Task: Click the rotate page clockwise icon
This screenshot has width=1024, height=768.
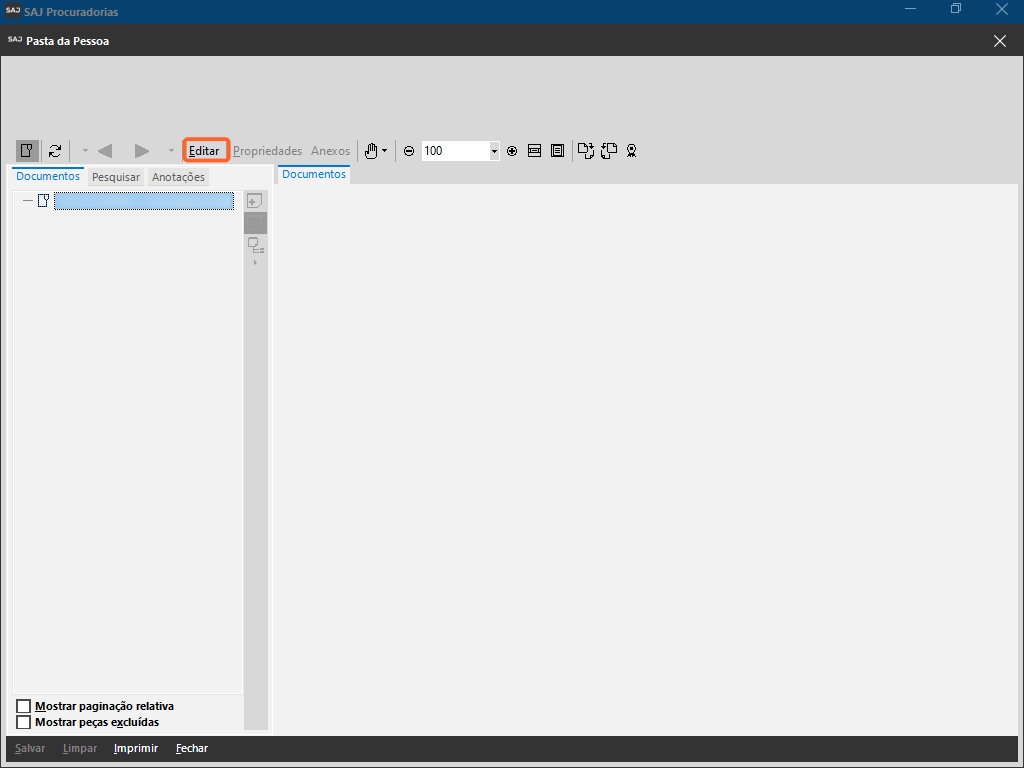Action: (586, 151)
